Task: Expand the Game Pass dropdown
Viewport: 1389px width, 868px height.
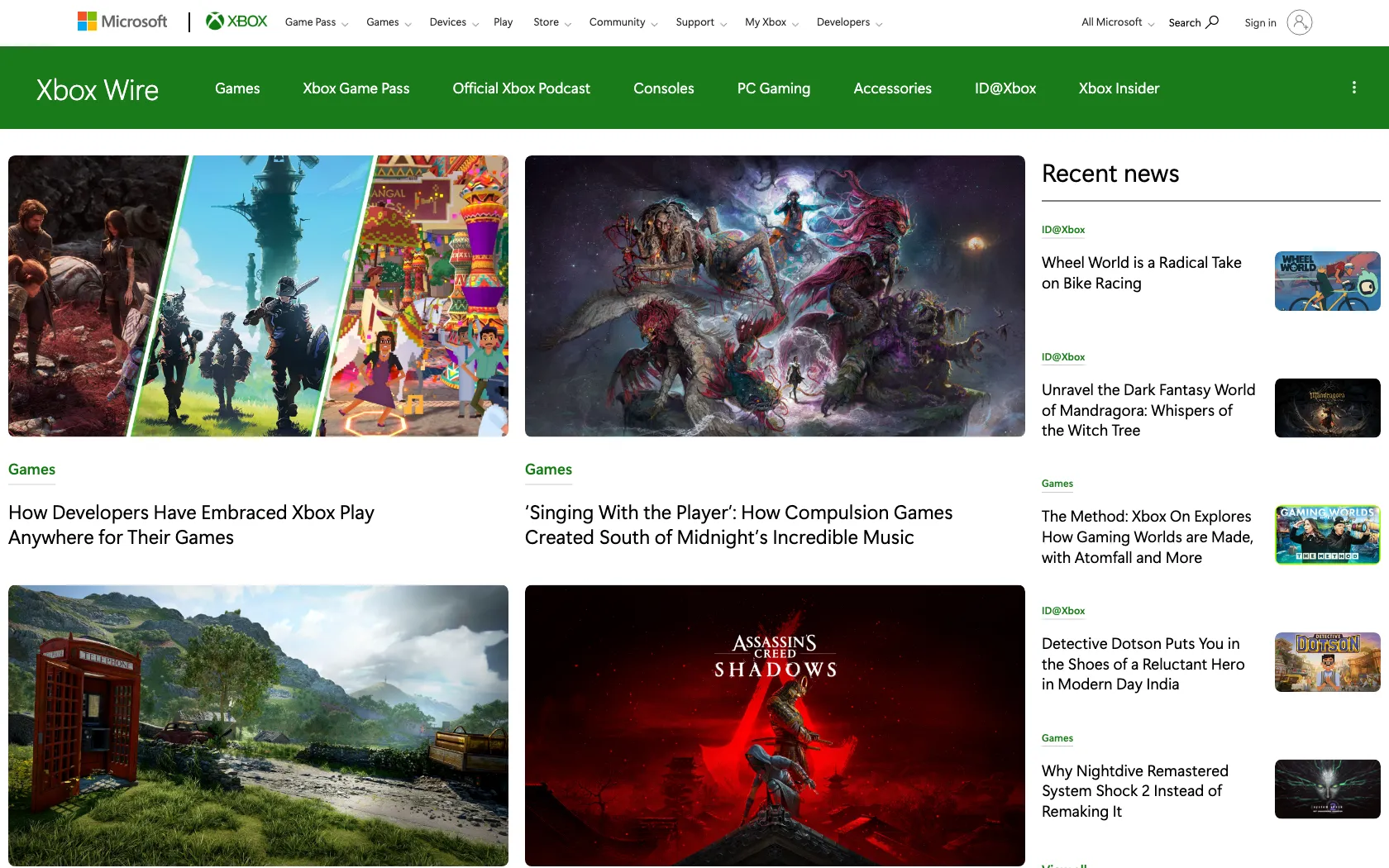Action: pos(317,22)
